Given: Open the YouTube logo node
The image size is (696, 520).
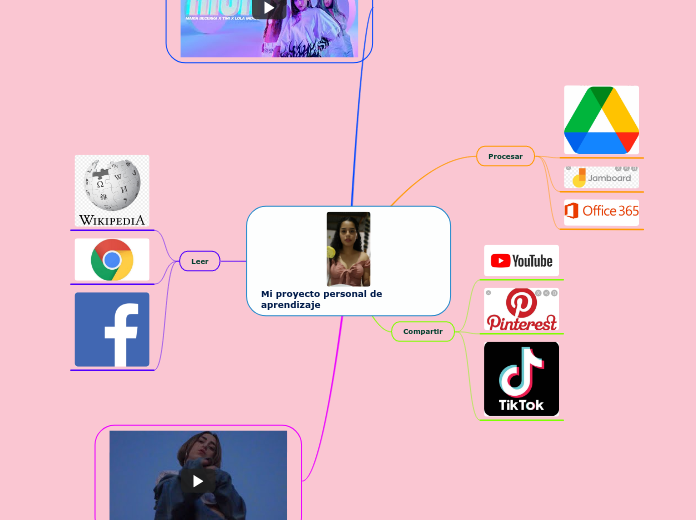Looking at the screenshot, I should (x=521, y=261).
